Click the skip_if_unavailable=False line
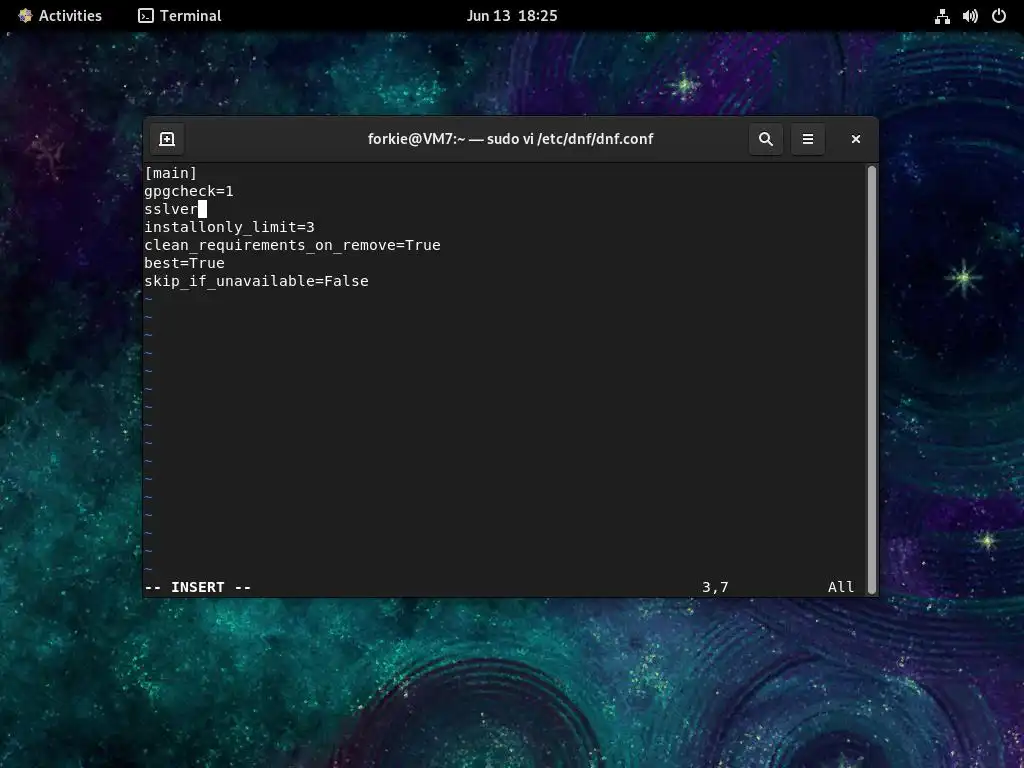The height and width of the screenshot is (768, 1024). (257, 281)
